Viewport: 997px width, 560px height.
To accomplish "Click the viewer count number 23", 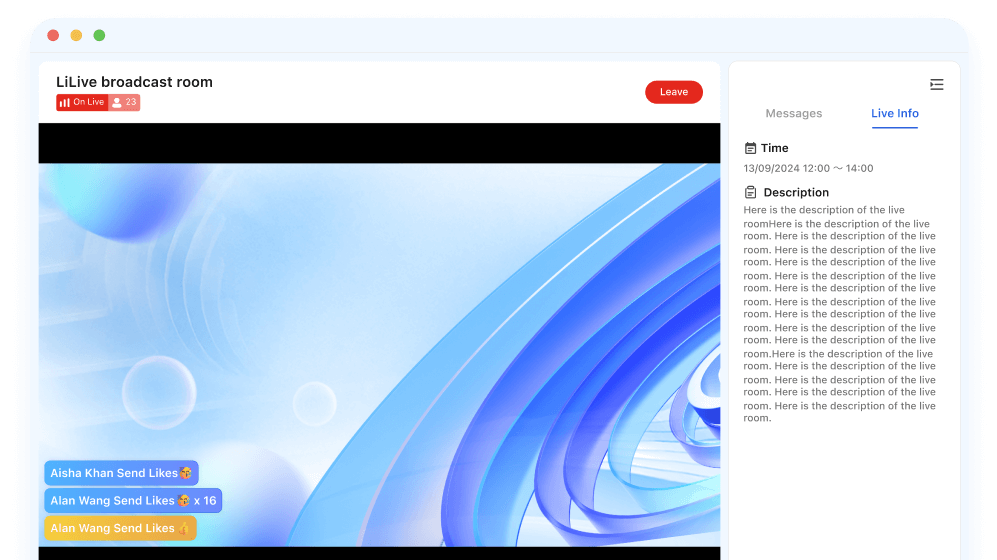I will (131, 102).
